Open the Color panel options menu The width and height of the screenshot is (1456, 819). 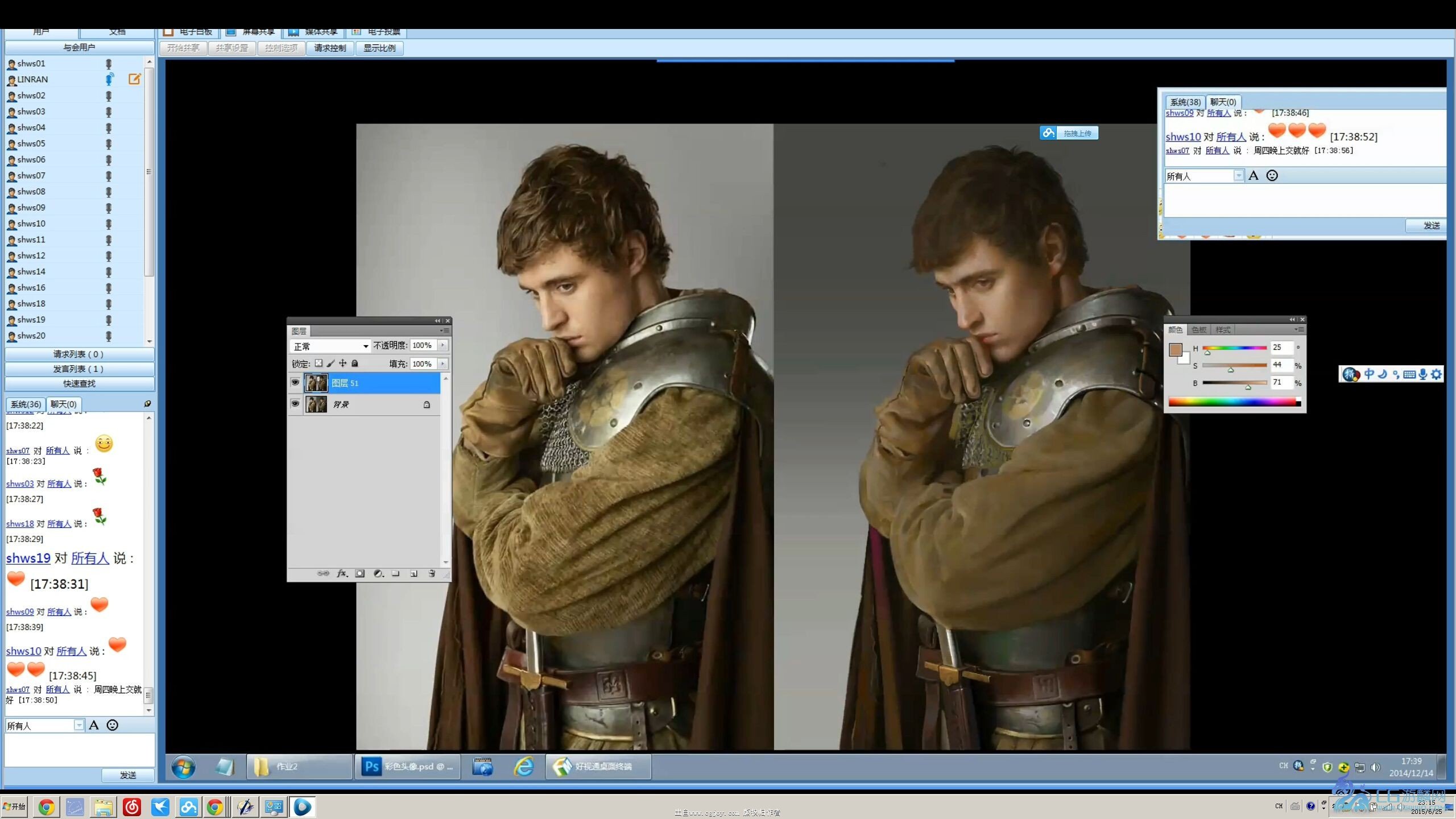coord(1300,329)
